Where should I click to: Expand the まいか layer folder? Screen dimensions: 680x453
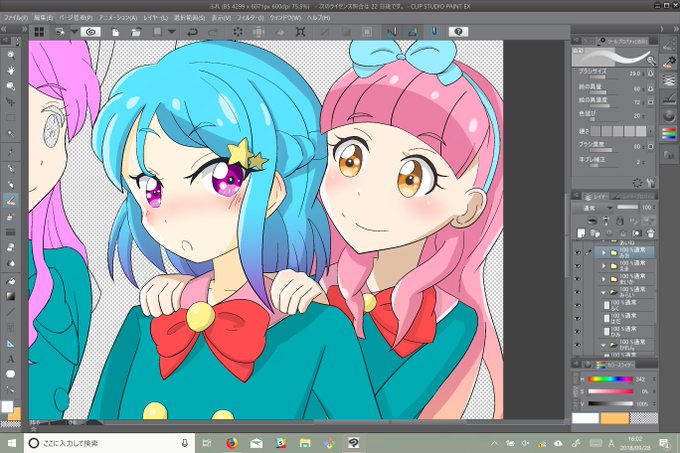(x=604, y=279)
